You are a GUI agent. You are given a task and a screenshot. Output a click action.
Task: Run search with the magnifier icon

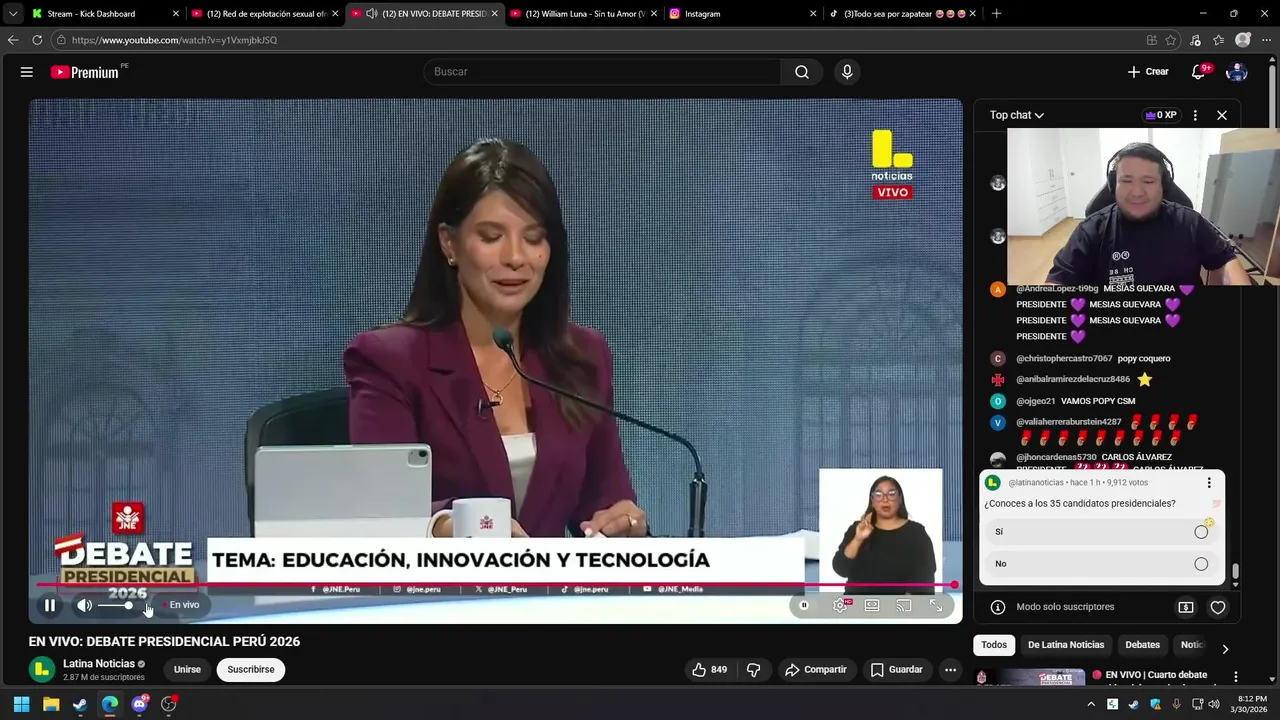802,72
